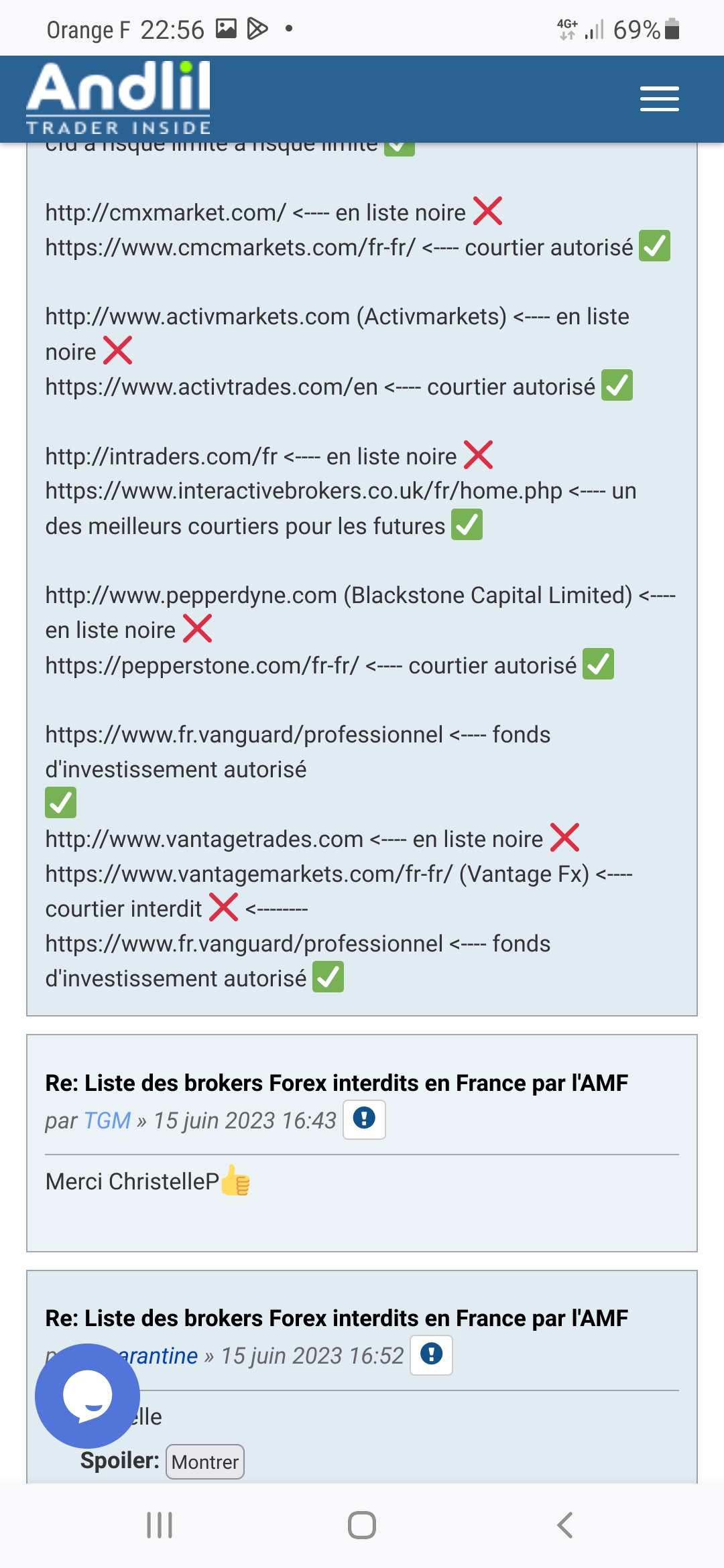Tap the Andlil Trader Inside logo
The height and width of the screenshot is (1568, 724).
pyautogui.click(x=119, y=98)
